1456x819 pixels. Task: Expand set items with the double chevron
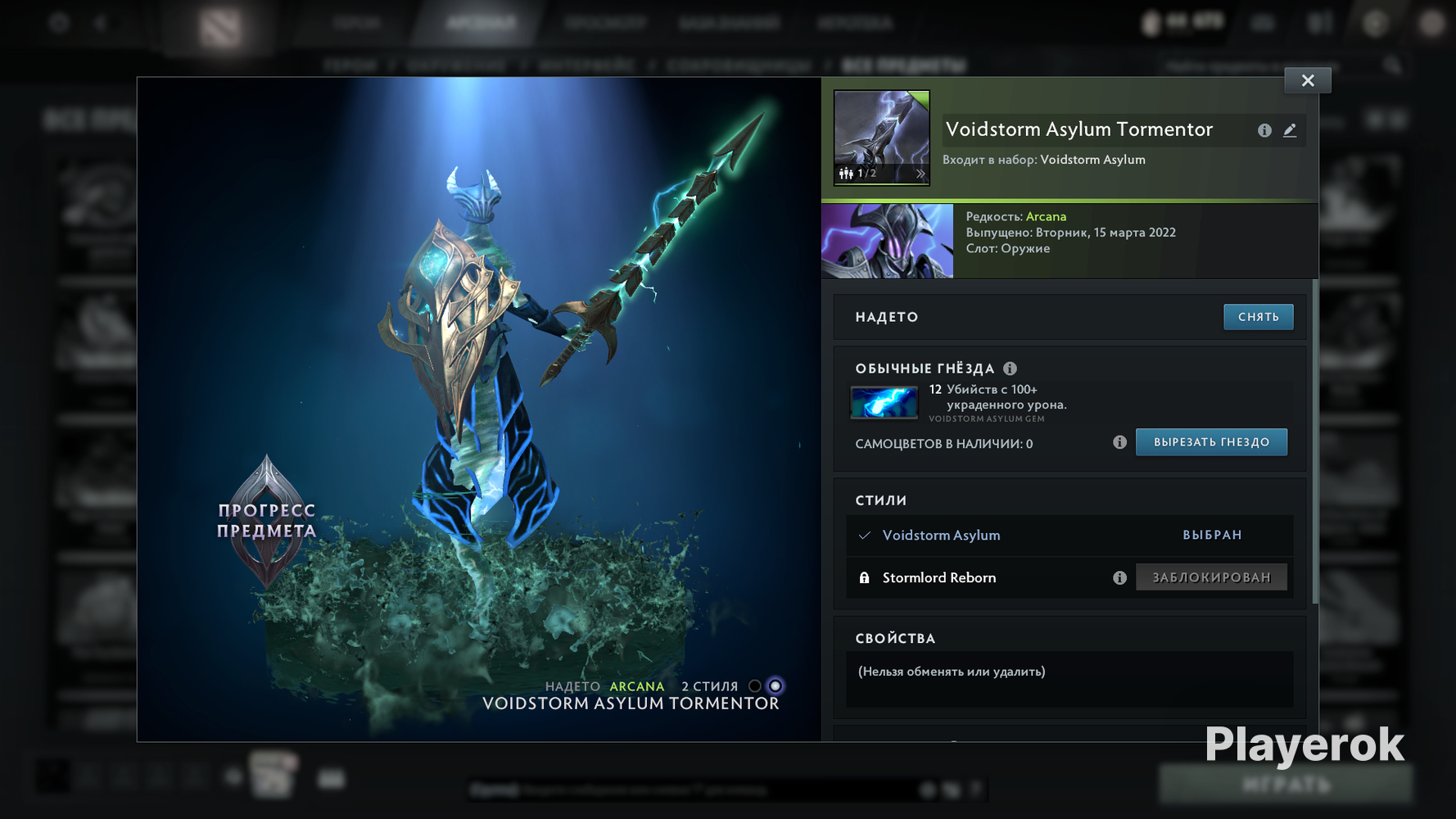(x=920, y=174)
